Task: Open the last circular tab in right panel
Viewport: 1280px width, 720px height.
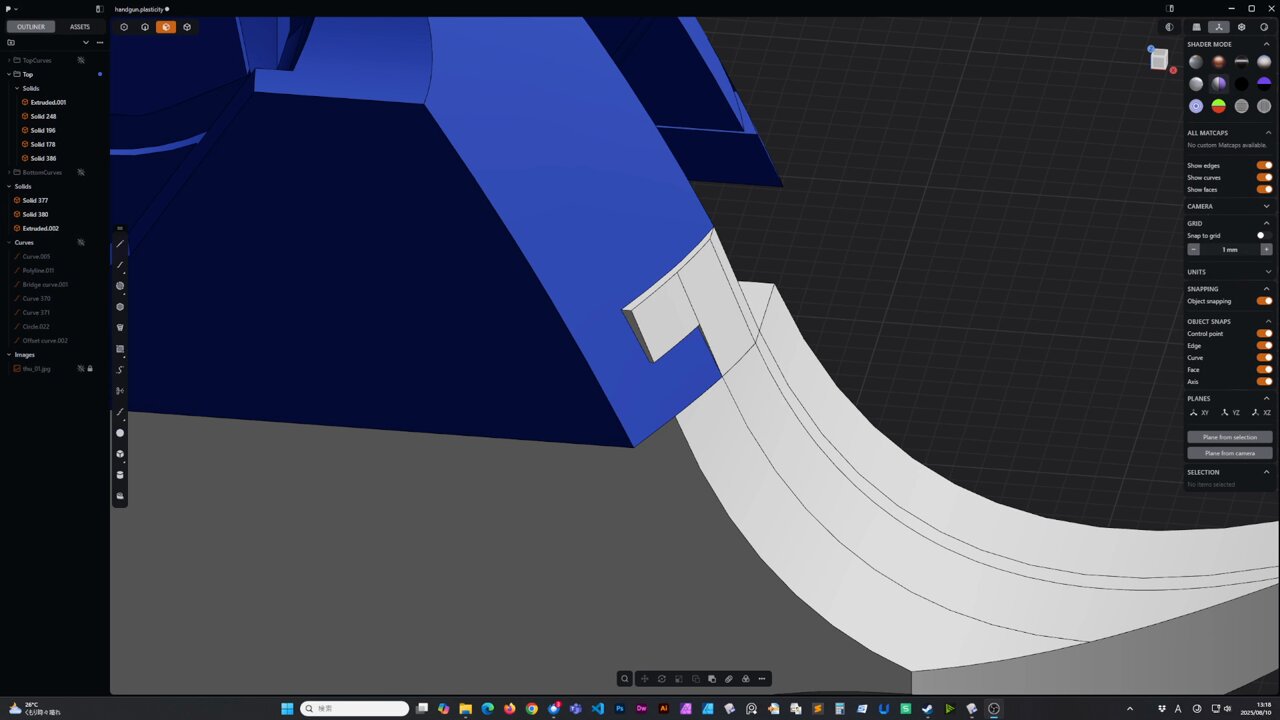Action: pyautogui.click(x=1264, y=27)
